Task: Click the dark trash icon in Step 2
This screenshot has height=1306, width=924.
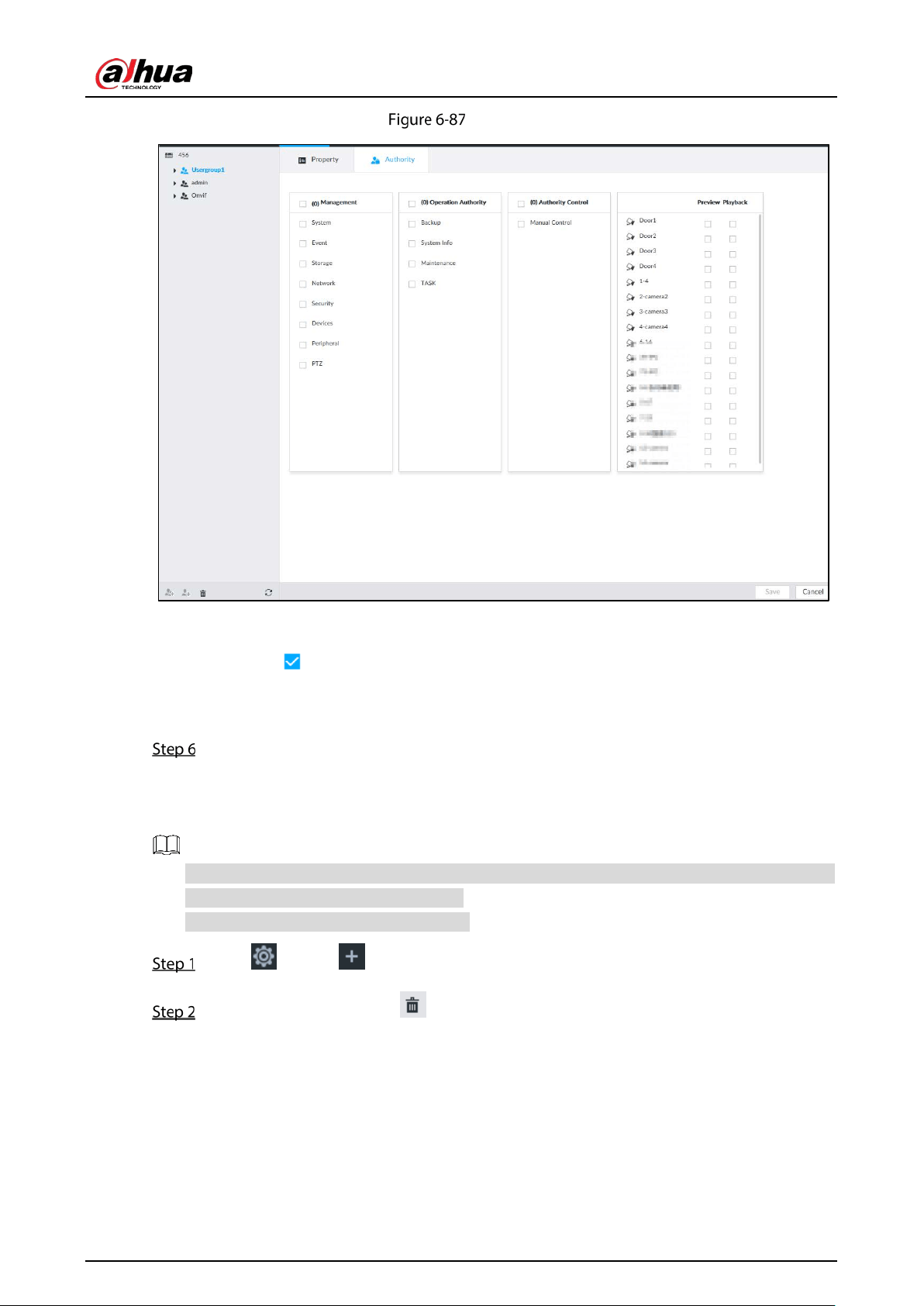Action: [413, 1005]
